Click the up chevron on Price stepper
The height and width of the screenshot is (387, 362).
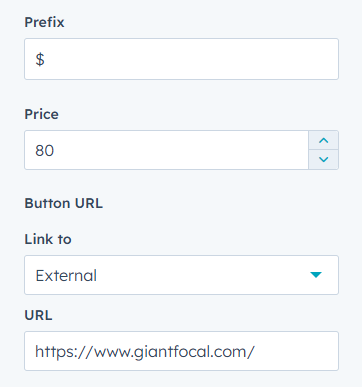(x=323, y=140)
